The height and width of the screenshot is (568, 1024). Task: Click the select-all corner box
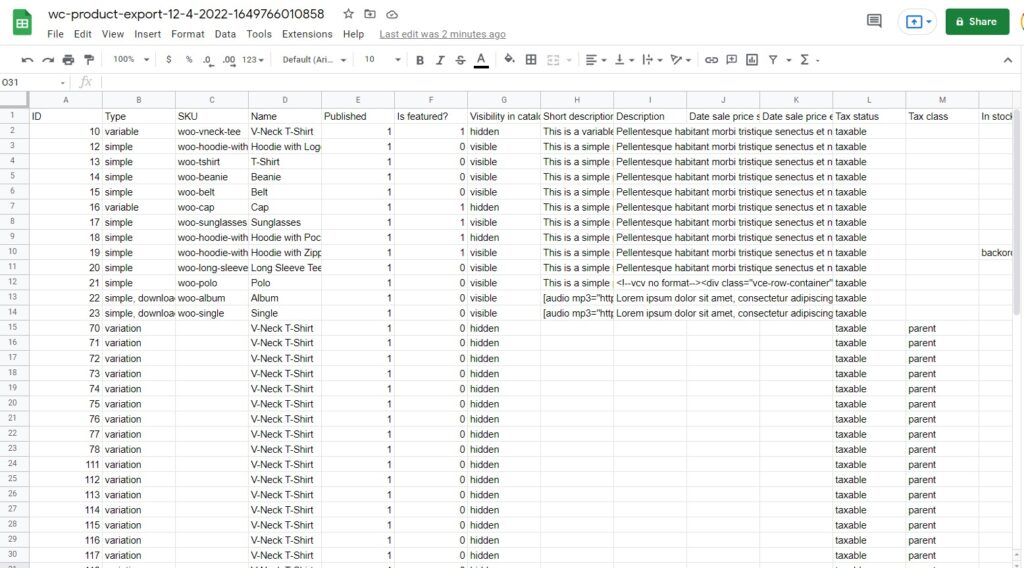(x=14, y=100)
